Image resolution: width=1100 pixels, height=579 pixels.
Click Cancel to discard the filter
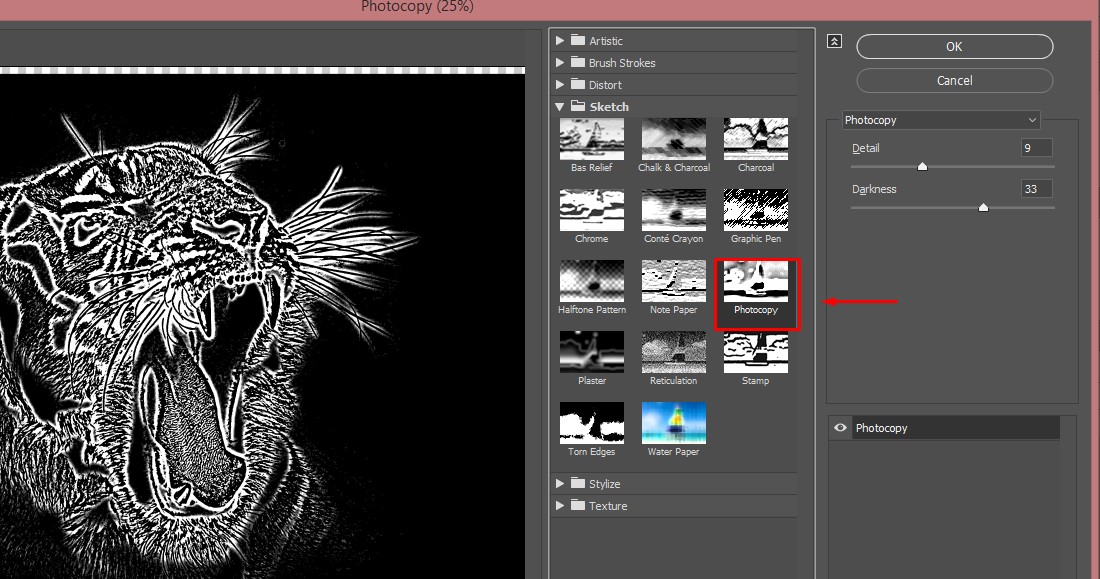(x=955, y=80)
